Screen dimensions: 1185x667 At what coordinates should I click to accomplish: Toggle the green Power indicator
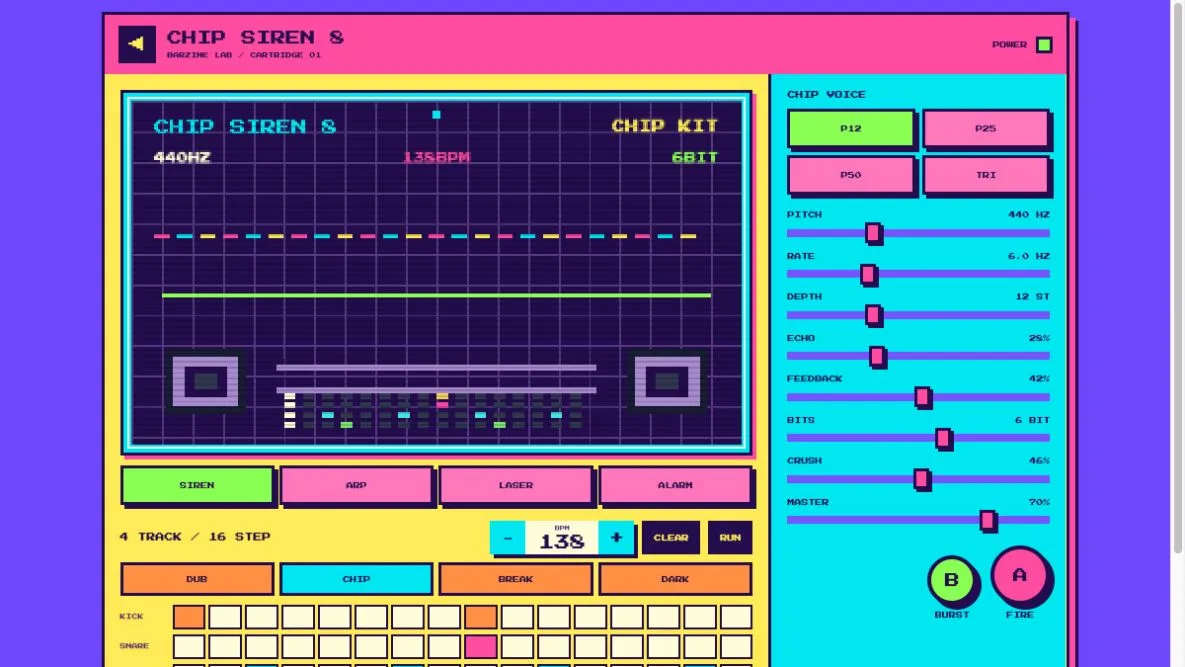pyautogui.click(x=1044, y=45)
